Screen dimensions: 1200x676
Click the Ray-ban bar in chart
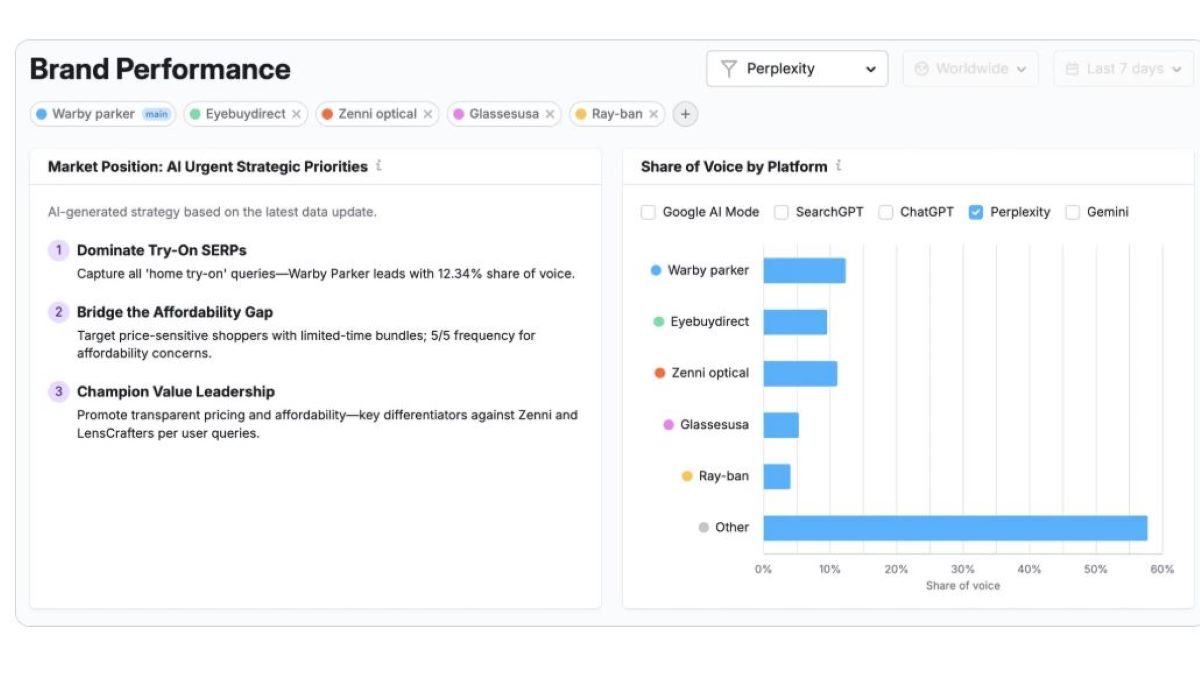click(x=777, y=476)
